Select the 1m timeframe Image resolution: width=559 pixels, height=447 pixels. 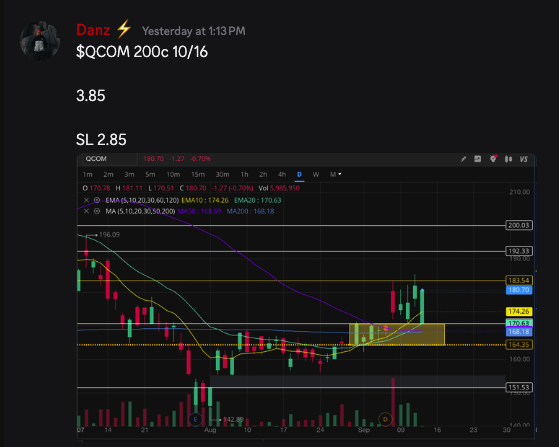tap(87, 174)
